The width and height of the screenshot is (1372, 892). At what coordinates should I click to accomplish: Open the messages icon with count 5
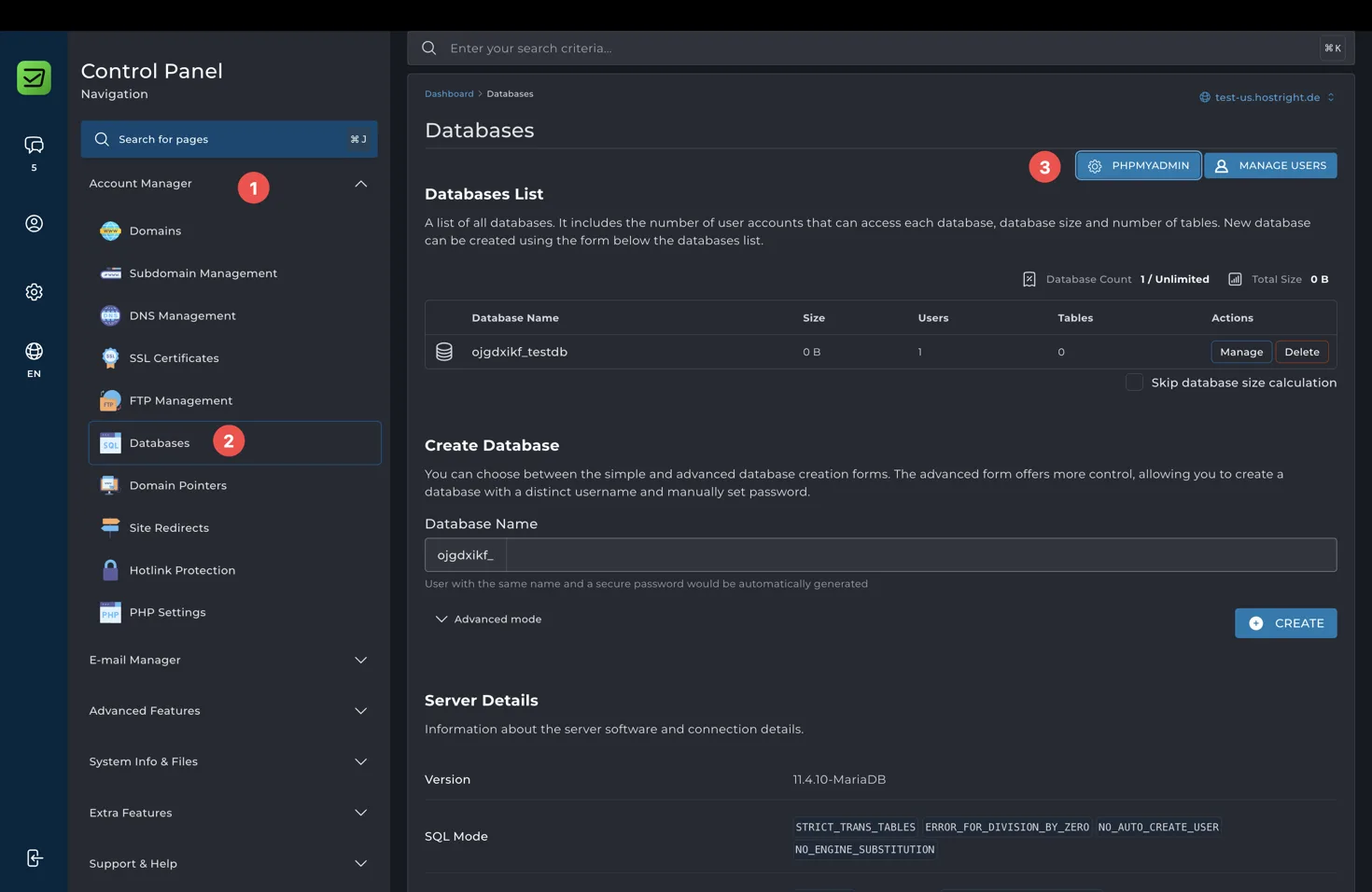[x=34, y=145]
